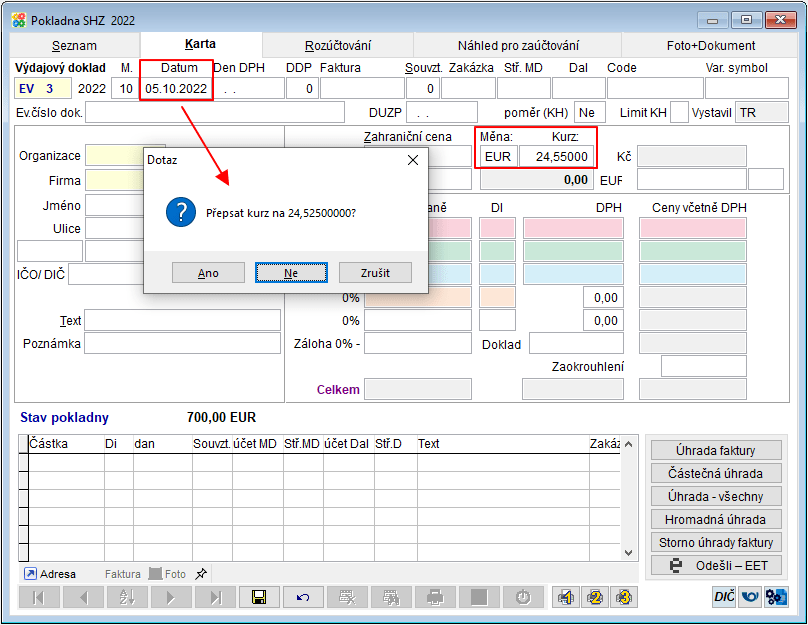Click the print copy number 2 icon
This screenshot has width=808, height=625.
[x=595, y=597]
